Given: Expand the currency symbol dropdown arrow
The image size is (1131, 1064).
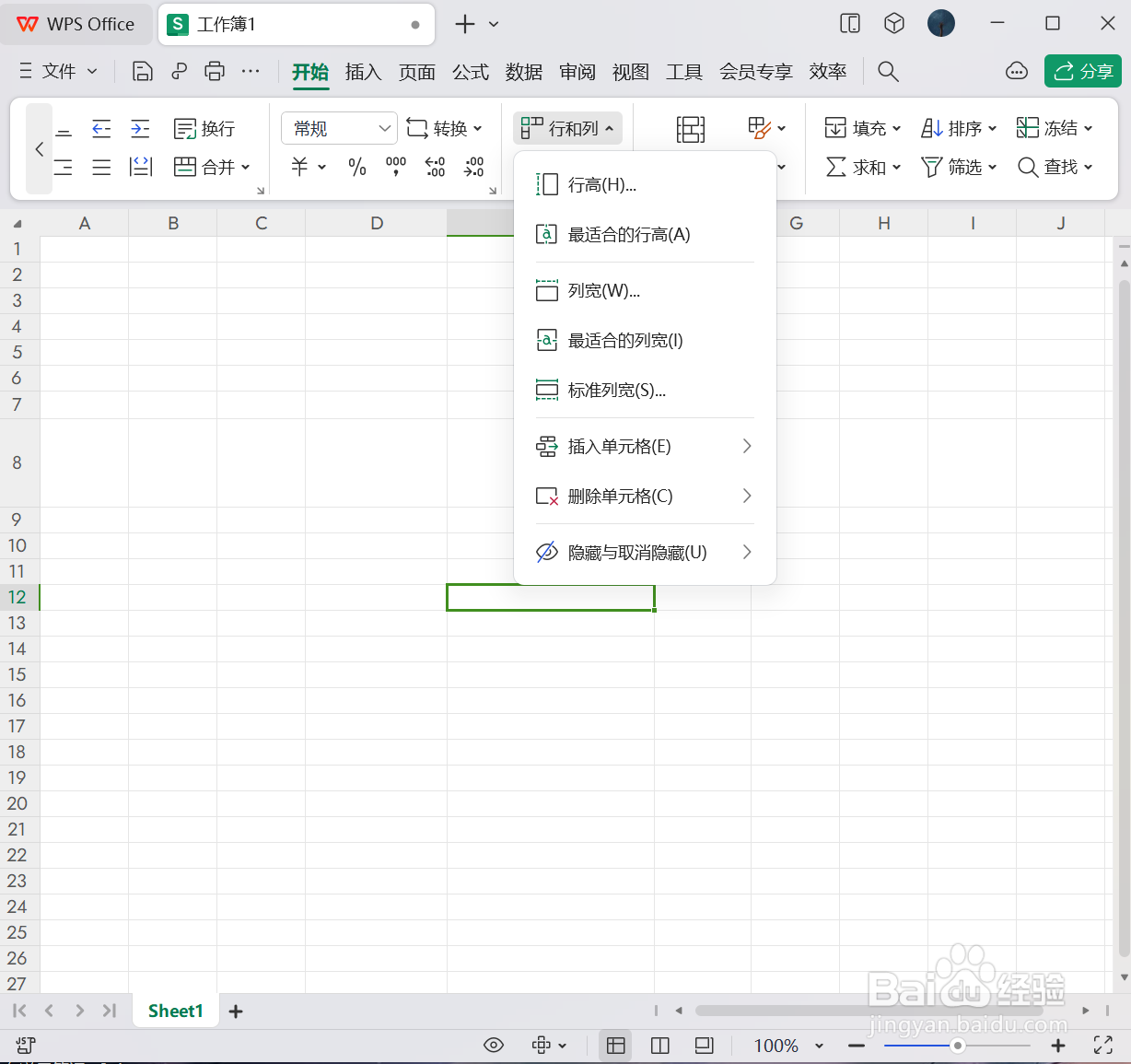Looking at the screenshot, I should click(321, 167).
